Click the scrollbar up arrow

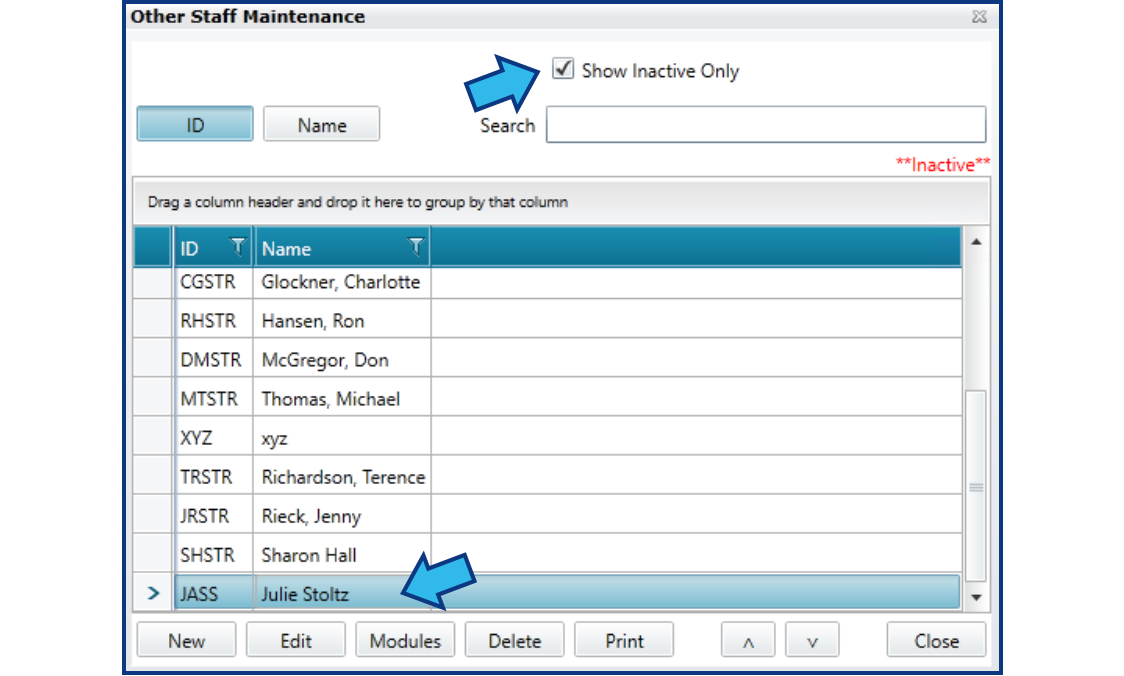976,242
